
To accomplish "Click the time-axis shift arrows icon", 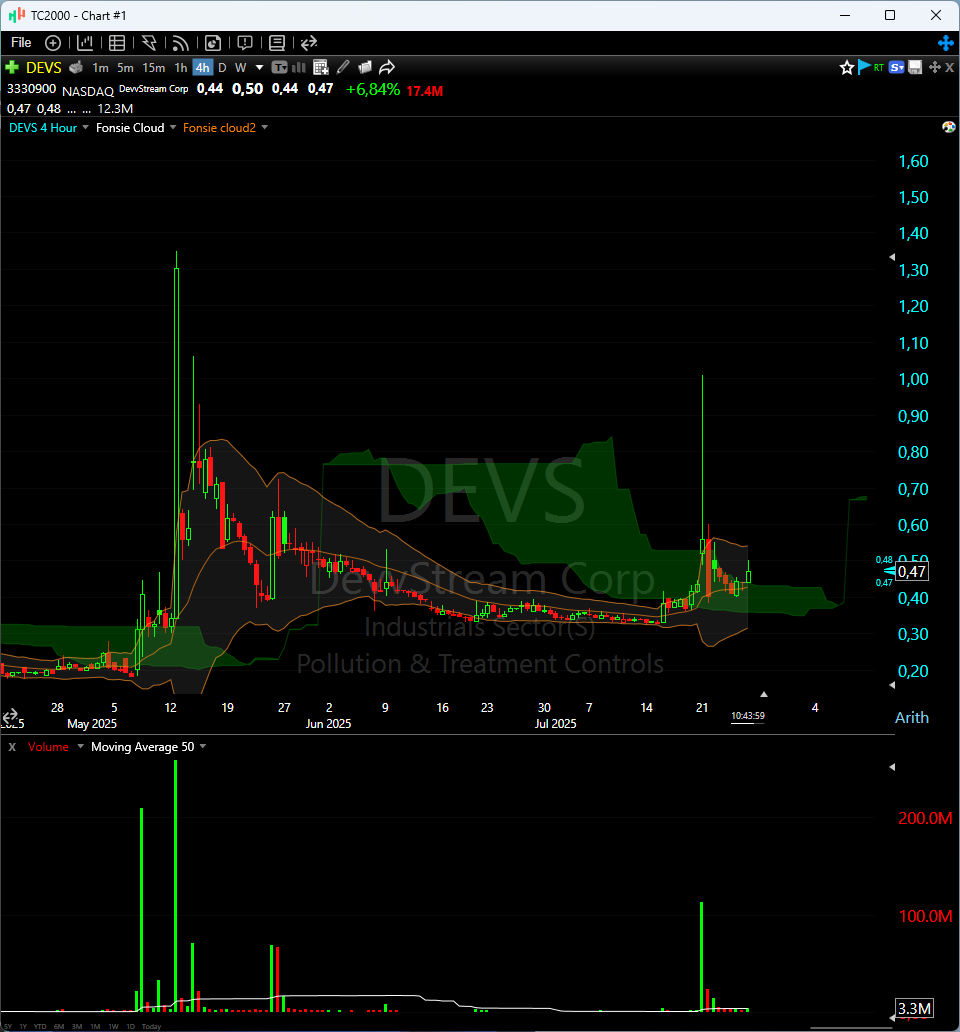I will tap(10, 716).
